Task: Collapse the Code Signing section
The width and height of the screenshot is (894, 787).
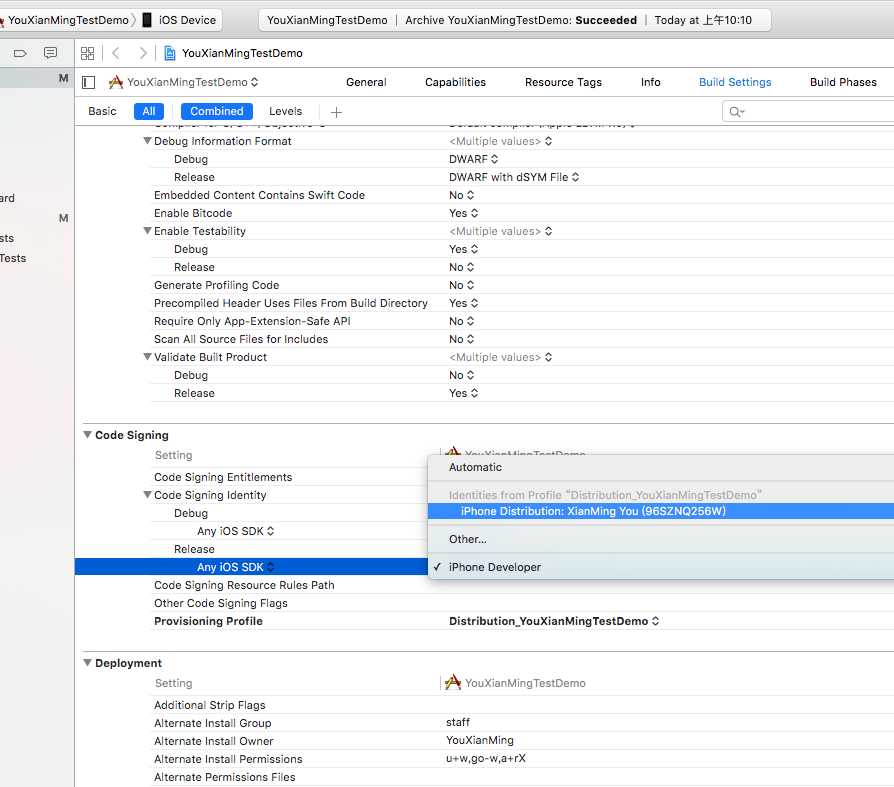Action: click(87, 435)
